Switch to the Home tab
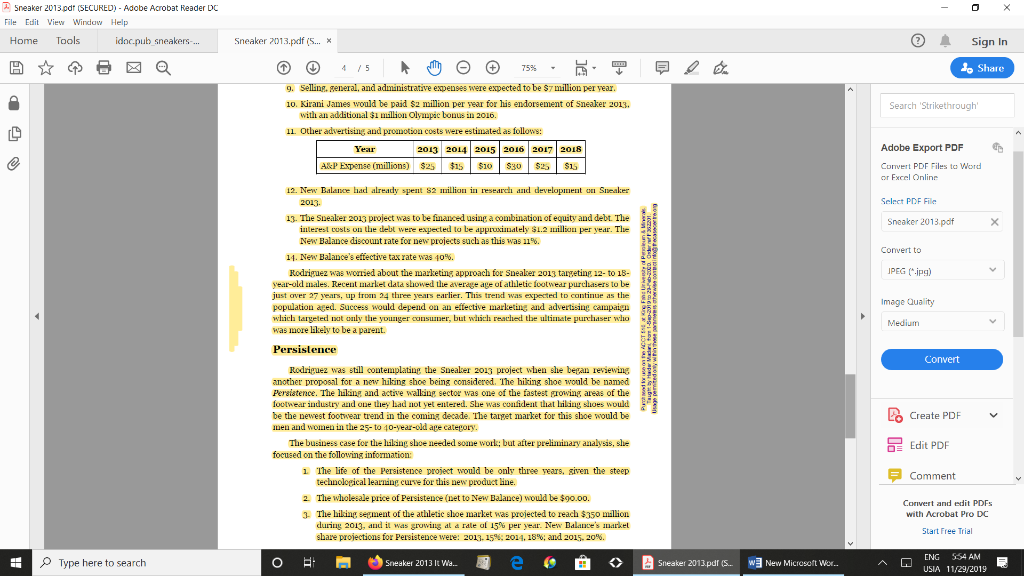This screenshot has height=576, width=1024. pyautogui.click(x=24, y=40)
